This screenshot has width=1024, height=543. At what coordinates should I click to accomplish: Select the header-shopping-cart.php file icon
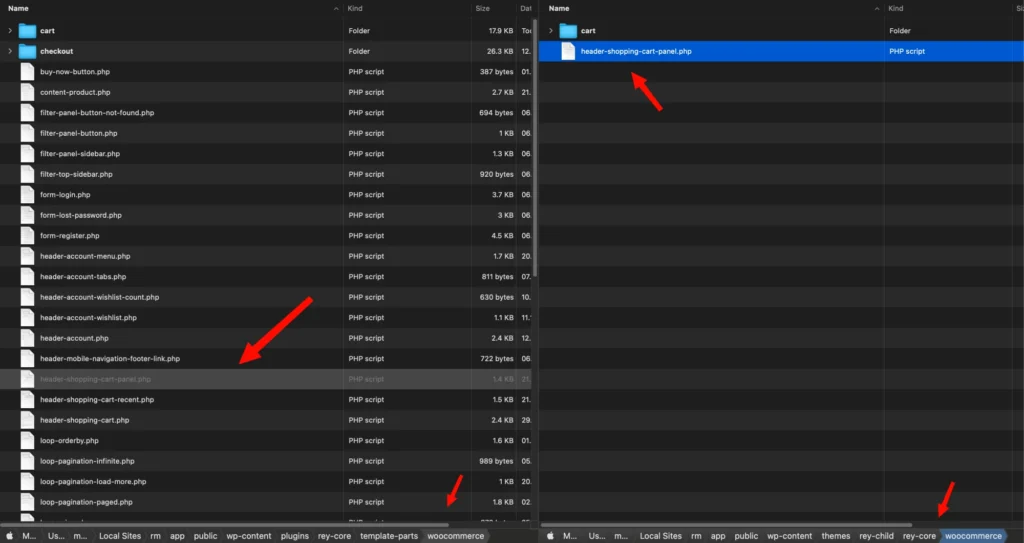[27, 420]
